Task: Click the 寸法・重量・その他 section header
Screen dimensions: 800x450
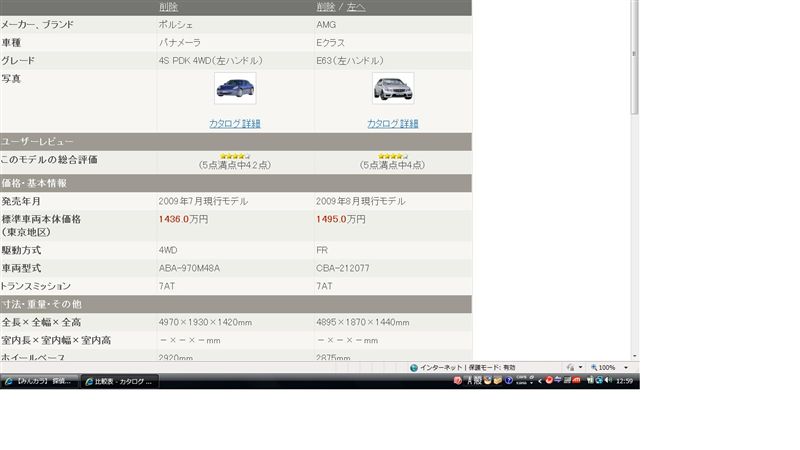Action: coord(236,304)
